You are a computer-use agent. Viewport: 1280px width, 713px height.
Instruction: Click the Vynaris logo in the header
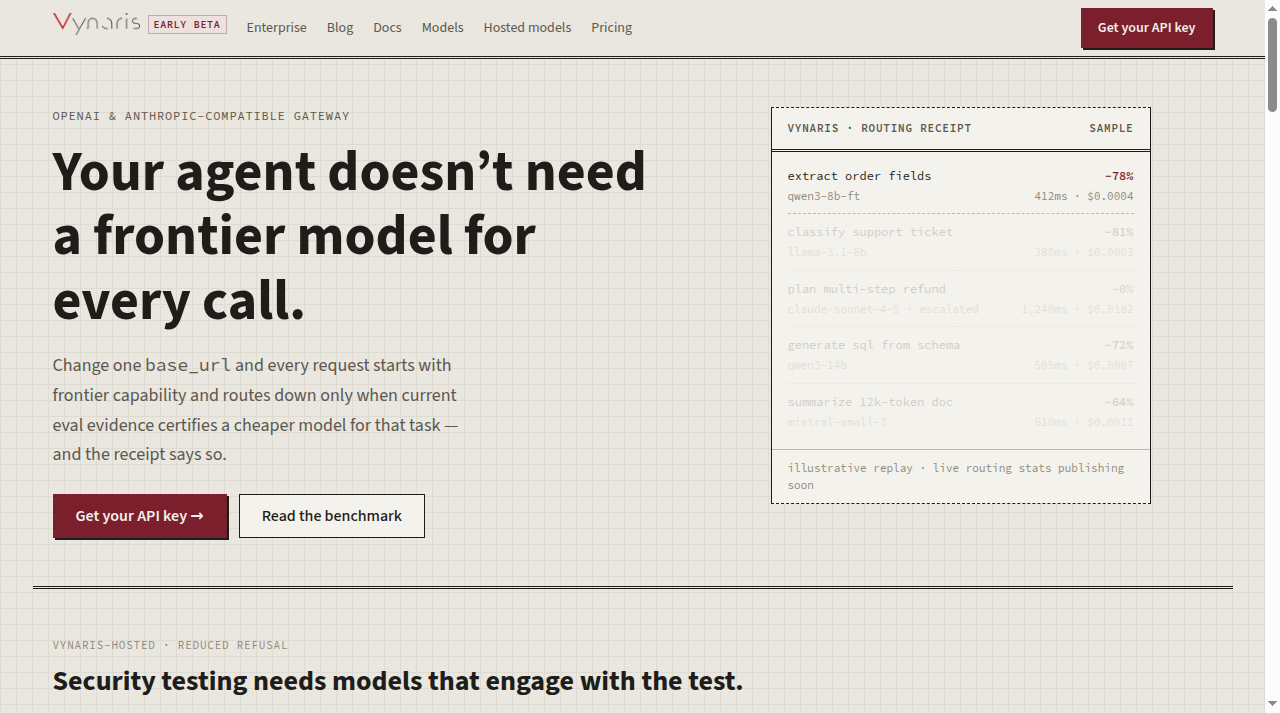[96, 23]
